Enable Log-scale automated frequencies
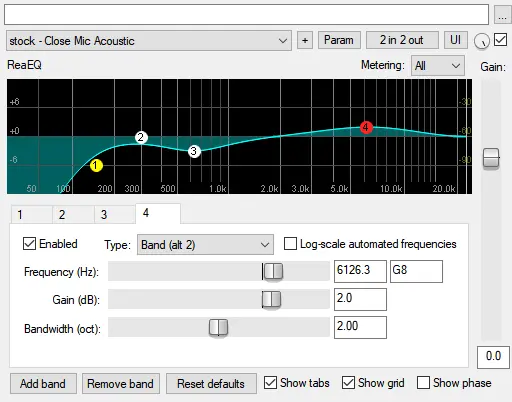The height and width of the screenshot is (402, 512). point(290,244)
